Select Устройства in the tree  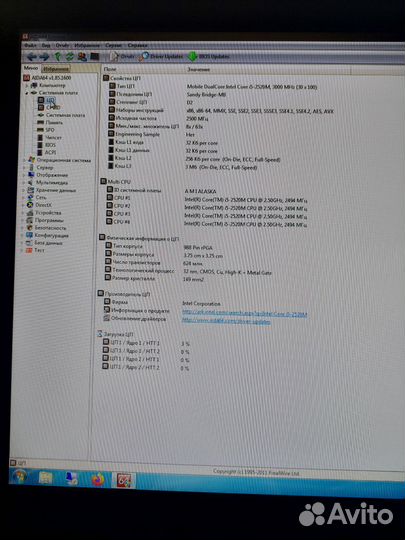pyautogui.click(x=44, y=213)
